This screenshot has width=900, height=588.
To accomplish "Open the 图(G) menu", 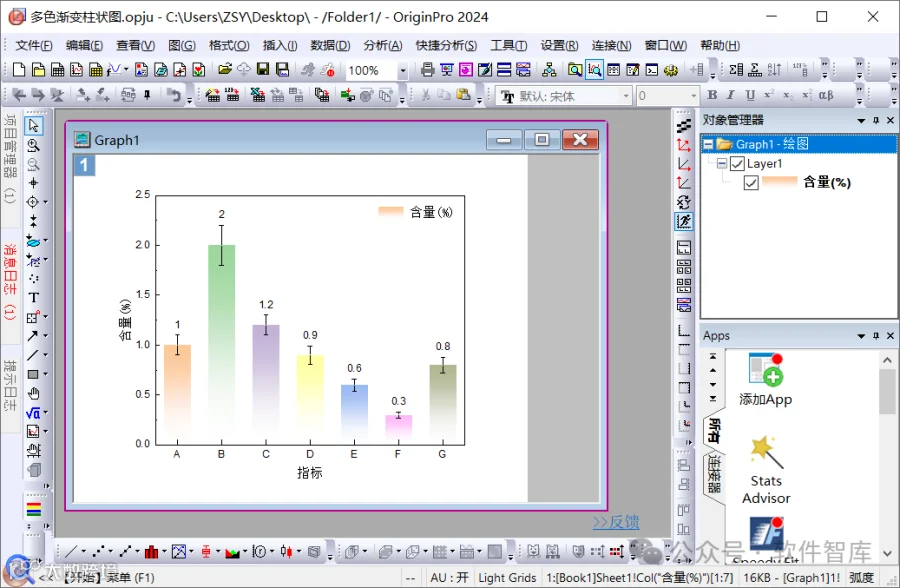I will tap(182, 45).
